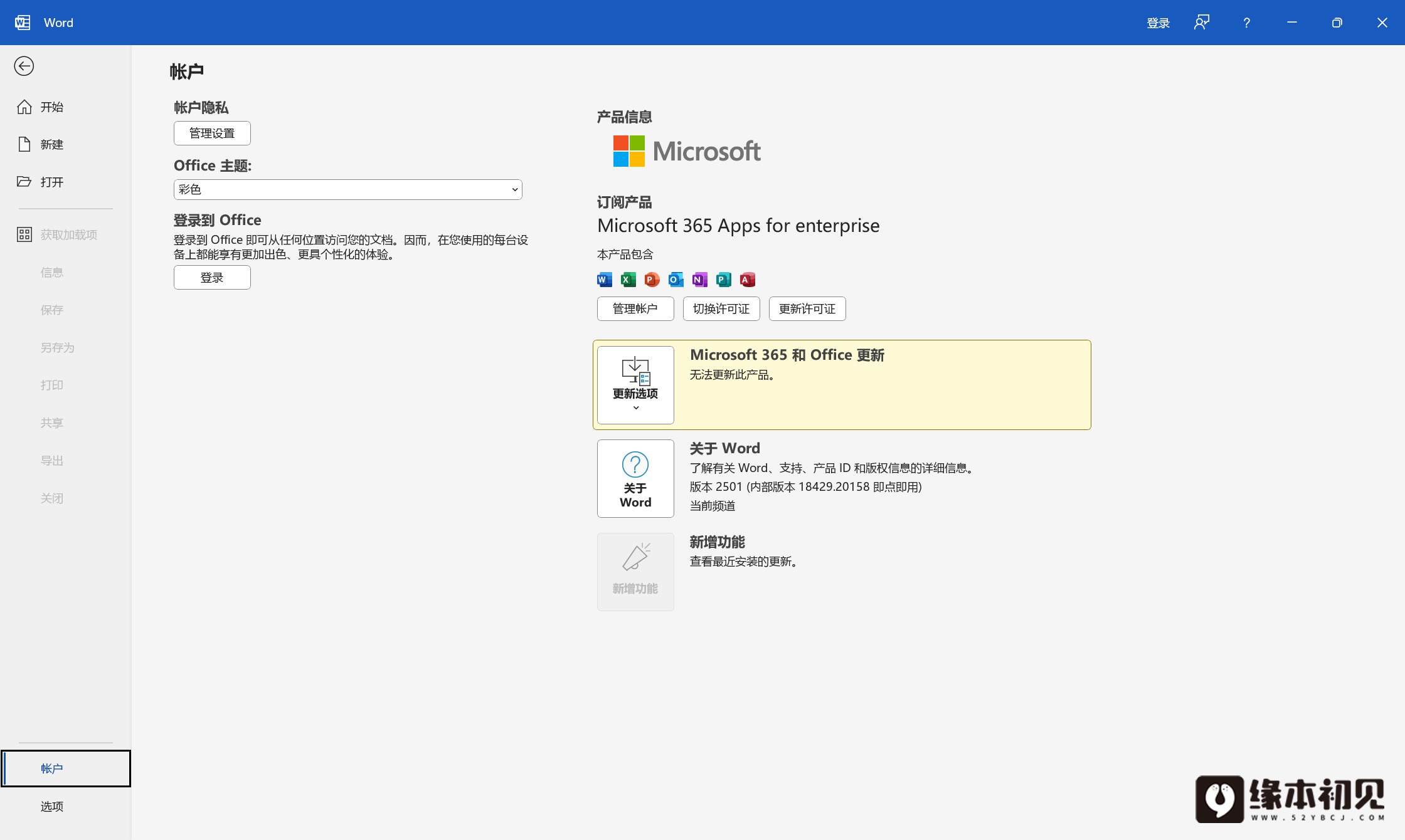Image resolution: width=1405 pixels, height=840 pixels.
Task: Click the Excel app icon
Action: (628, 280)
